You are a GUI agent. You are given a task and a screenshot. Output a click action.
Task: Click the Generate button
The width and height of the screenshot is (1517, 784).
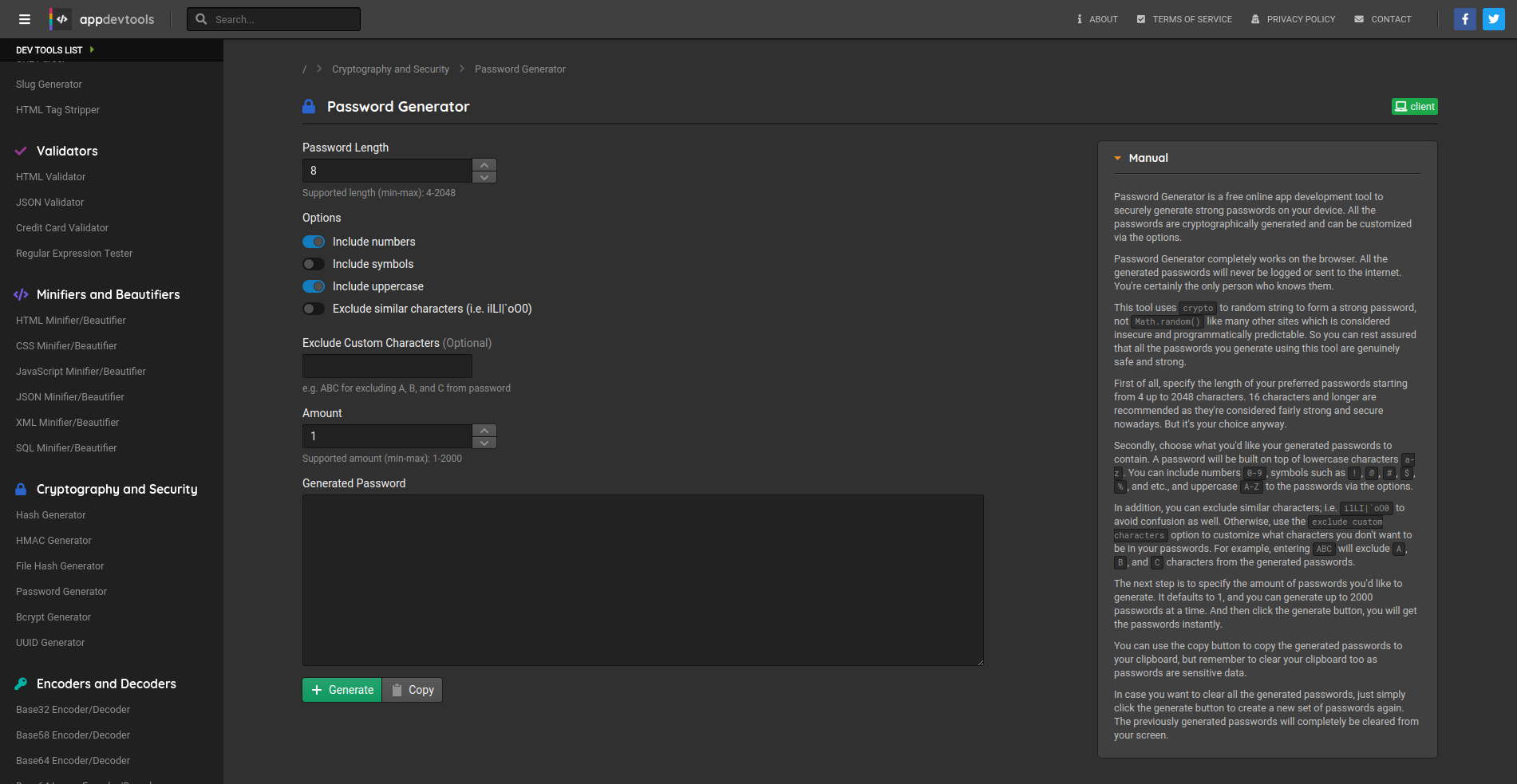[x=342, y=690]
